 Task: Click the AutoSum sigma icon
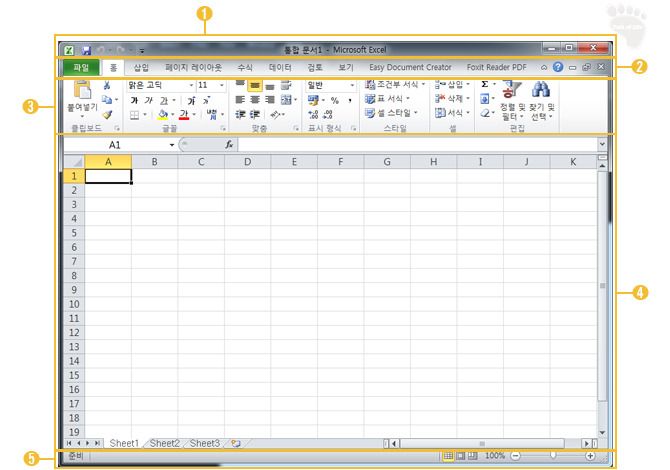(485, 84)
